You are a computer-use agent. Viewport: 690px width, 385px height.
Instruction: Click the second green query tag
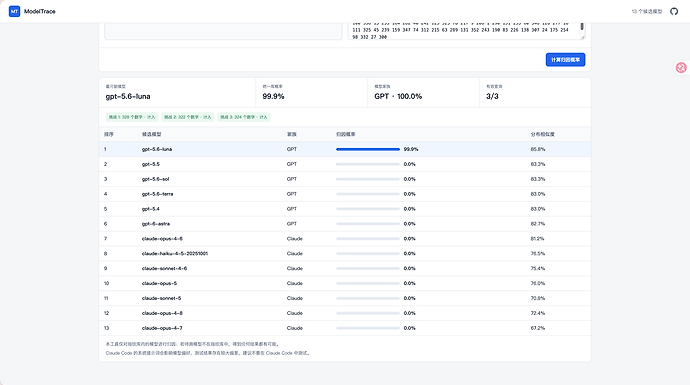[x=188, y=117]
